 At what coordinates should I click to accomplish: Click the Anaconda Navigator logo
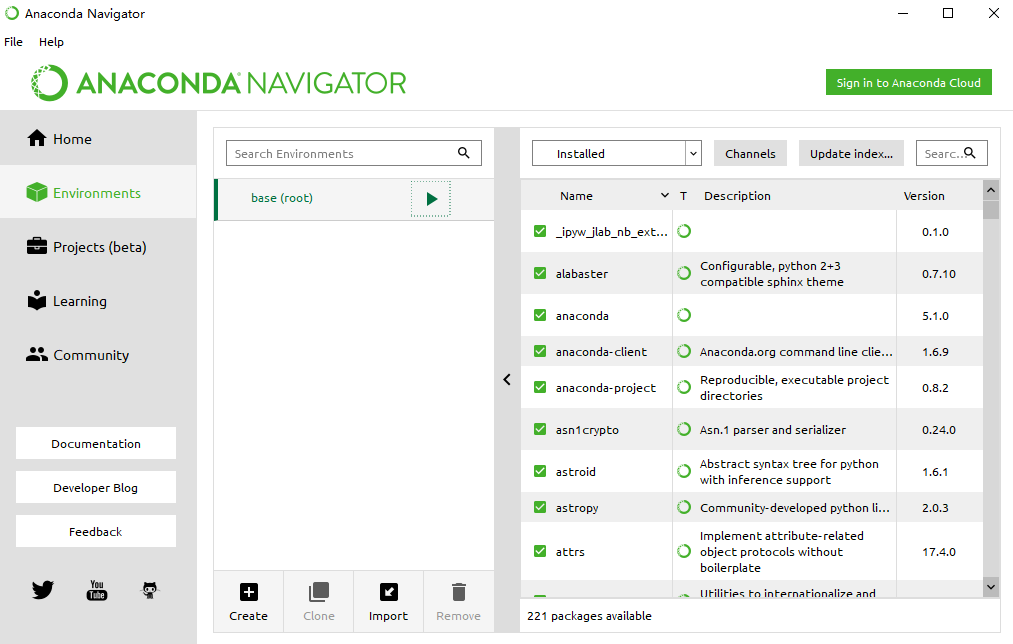[x=218, y=83]
